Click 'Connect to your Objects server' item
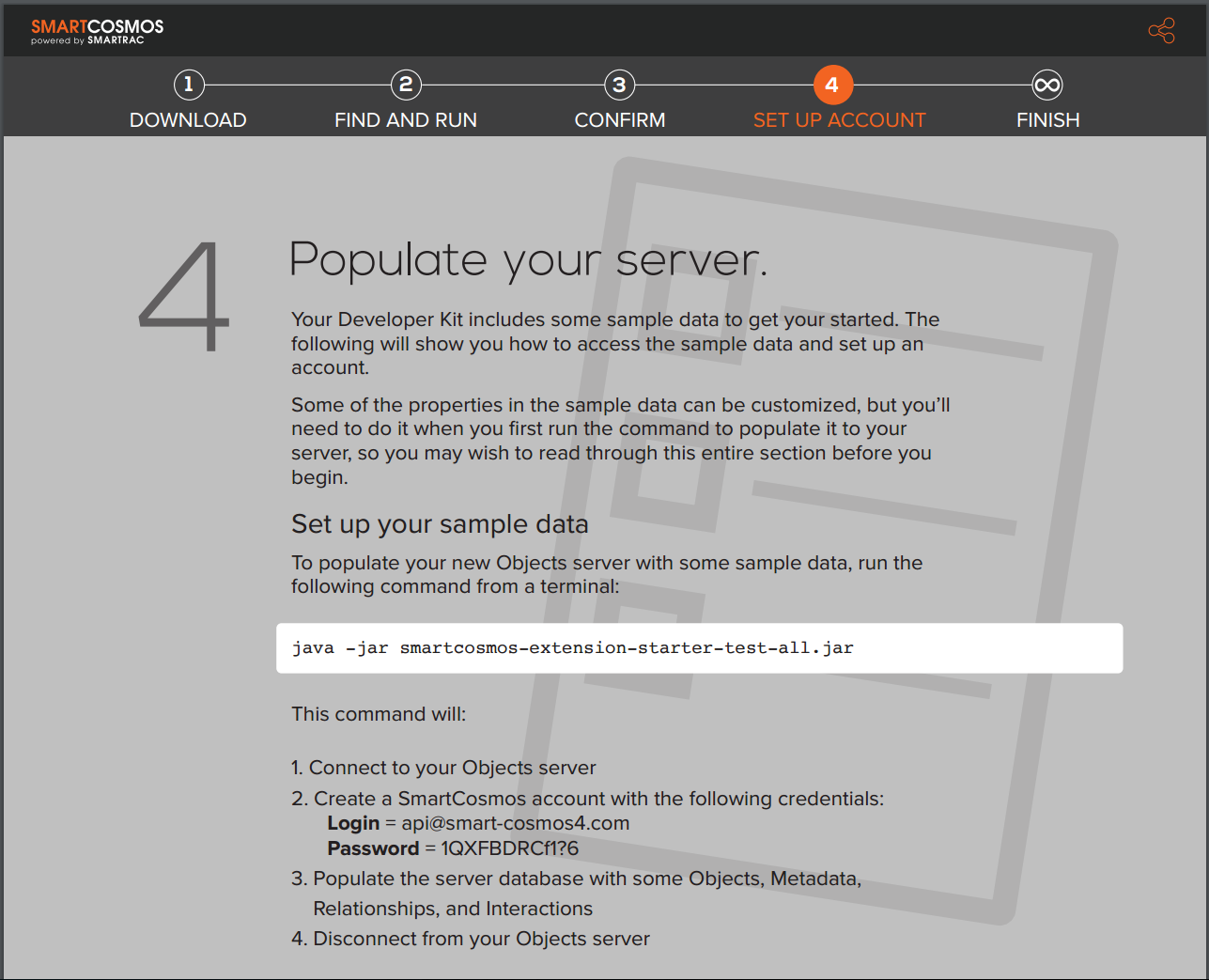Image resolution: width=1209 pixels, height=980 pixels. pos(443,768)
